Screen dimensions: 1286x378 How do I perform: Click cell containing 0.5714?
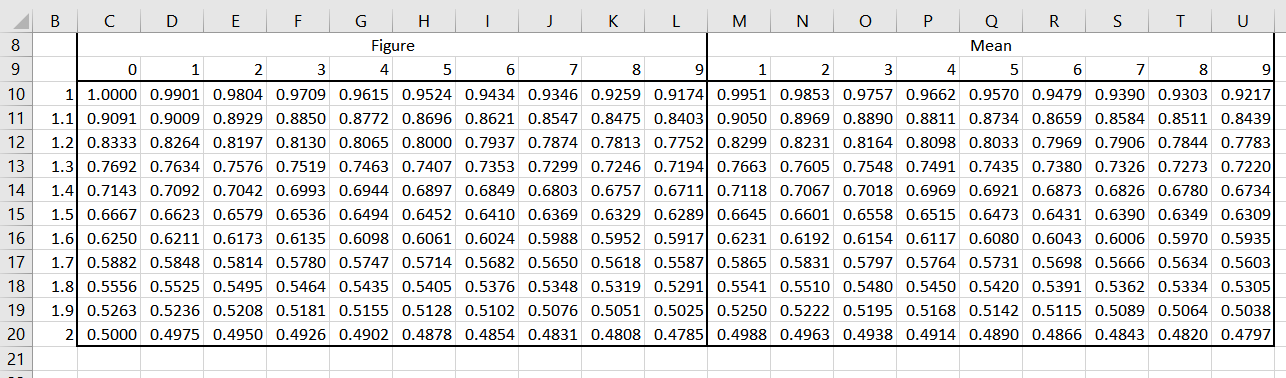(x=423, y=263)
